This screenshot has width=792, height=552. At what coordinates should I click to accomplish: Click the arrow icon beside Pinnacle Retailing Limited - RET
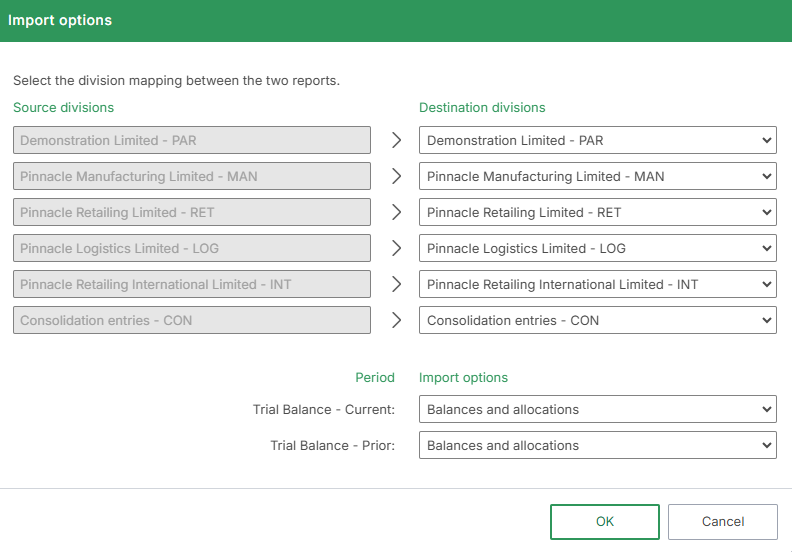pyautogui.click(x=396, y=212)
